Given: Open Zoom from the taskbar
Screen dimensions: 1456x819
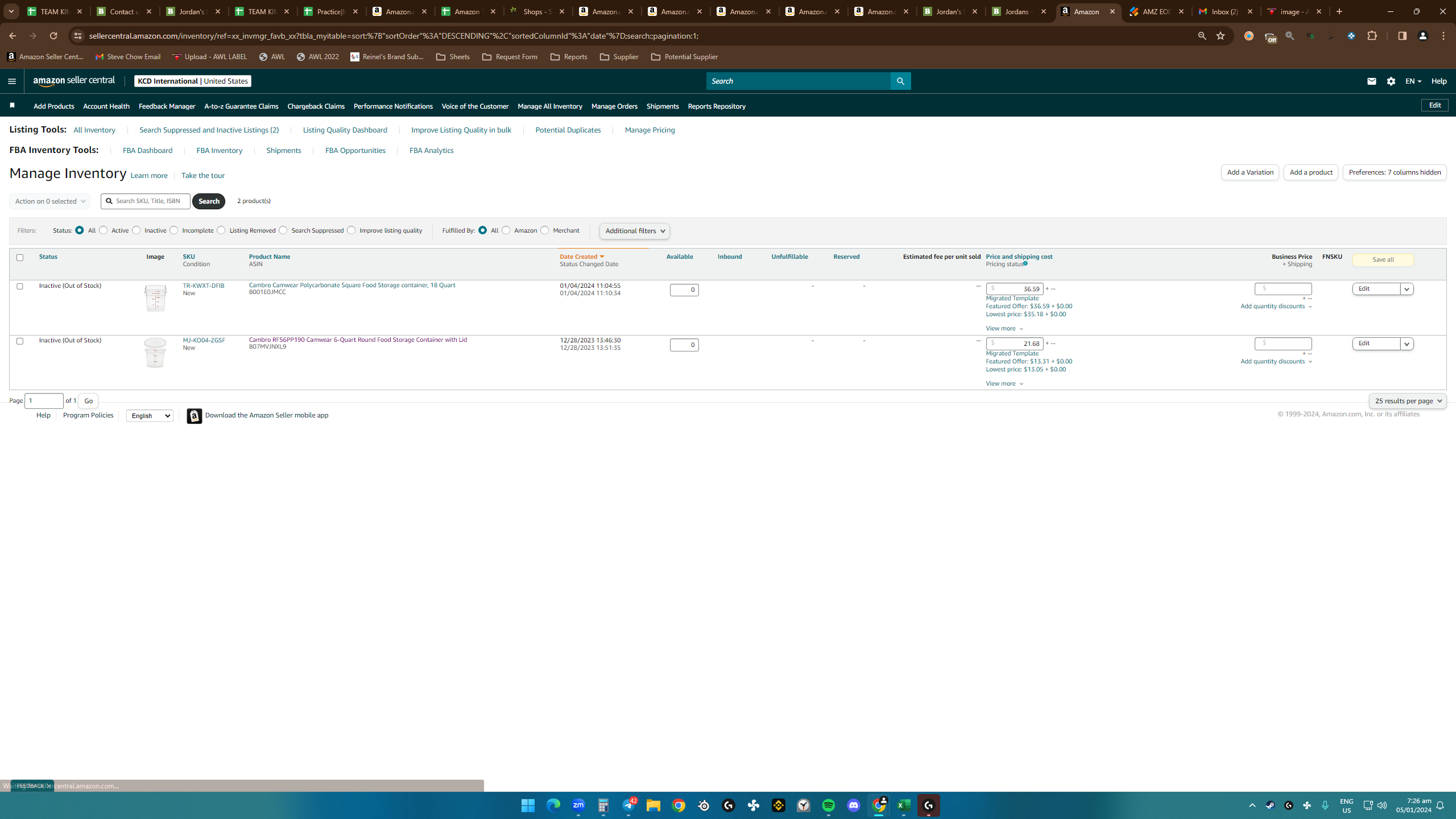Looking at the screenshot, I should click(x=578, y=805).
